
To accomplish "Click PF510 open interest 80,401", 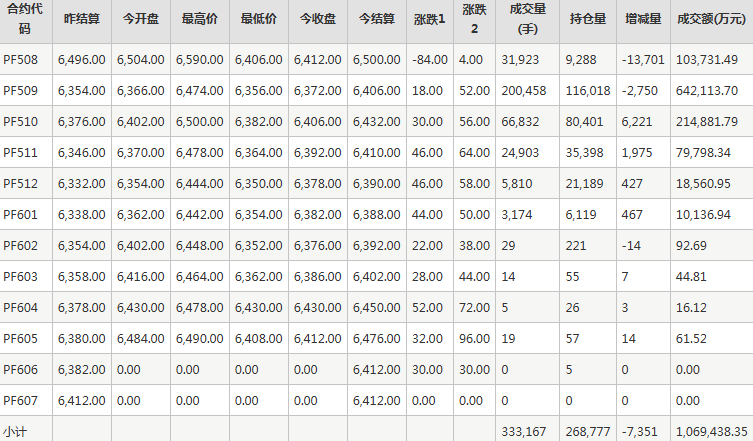I will coord(584,122).
